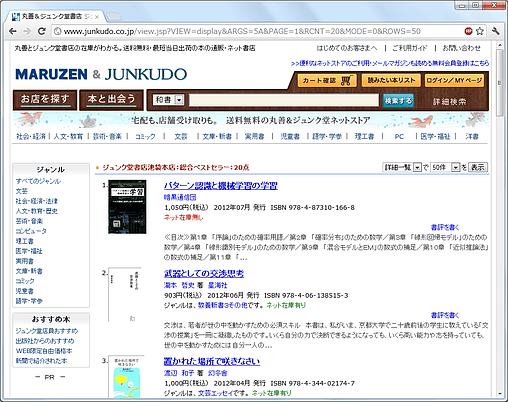Open 実用書 category in top menu
Viewport: 508px width, 402px height.
point(254,136)
